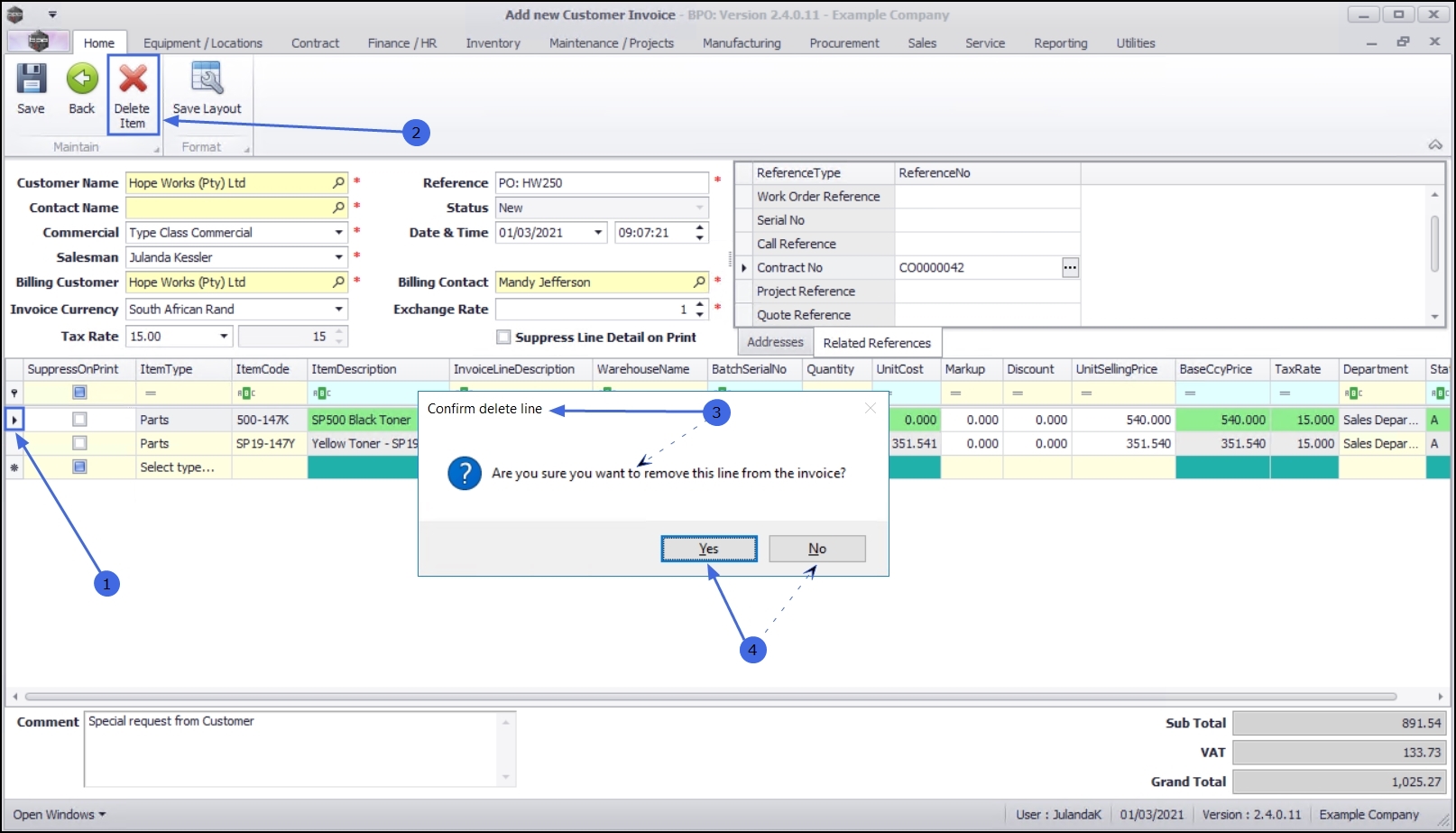Click the Contract No ellipsis button

[1070, 267]
